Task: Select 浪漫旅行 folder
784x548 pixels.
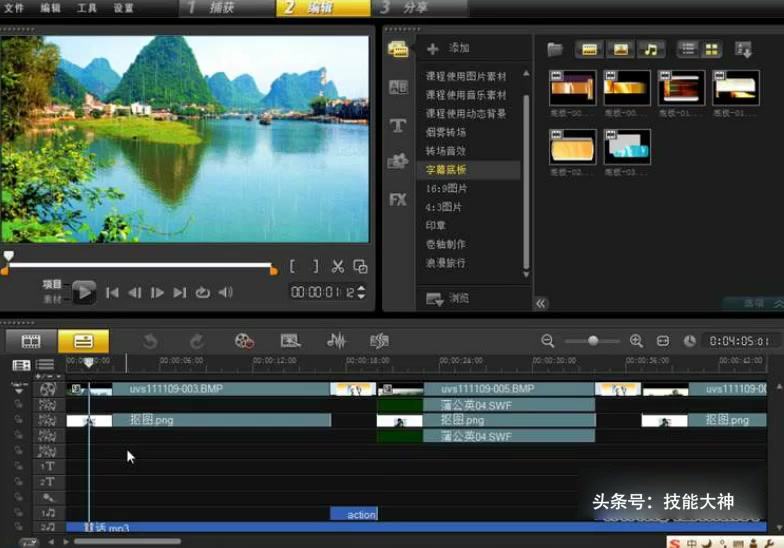Action: click(446, 263)
